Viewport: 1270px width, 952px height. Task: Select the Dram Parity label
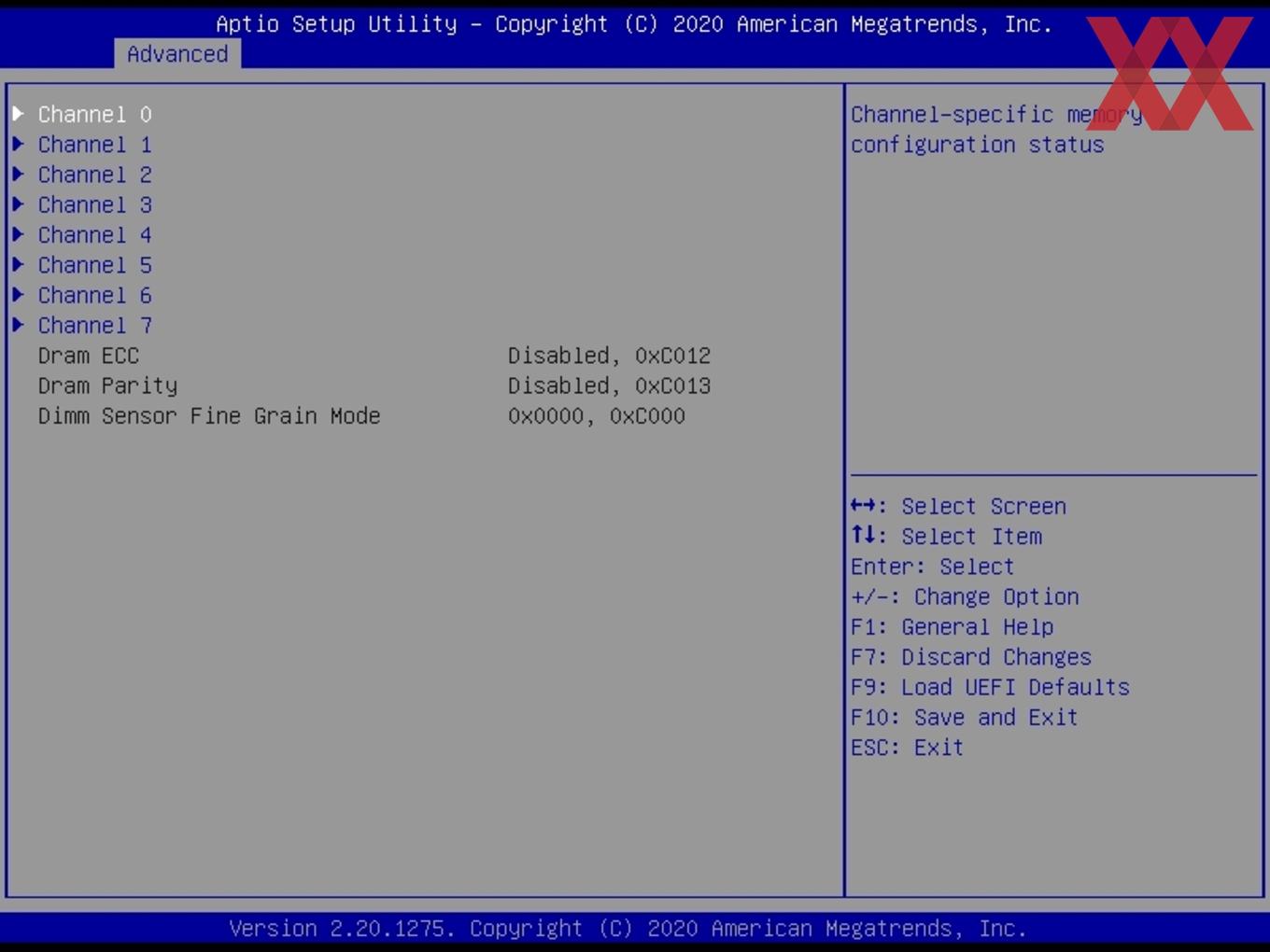pyautogui.click(x=107, y=385)
